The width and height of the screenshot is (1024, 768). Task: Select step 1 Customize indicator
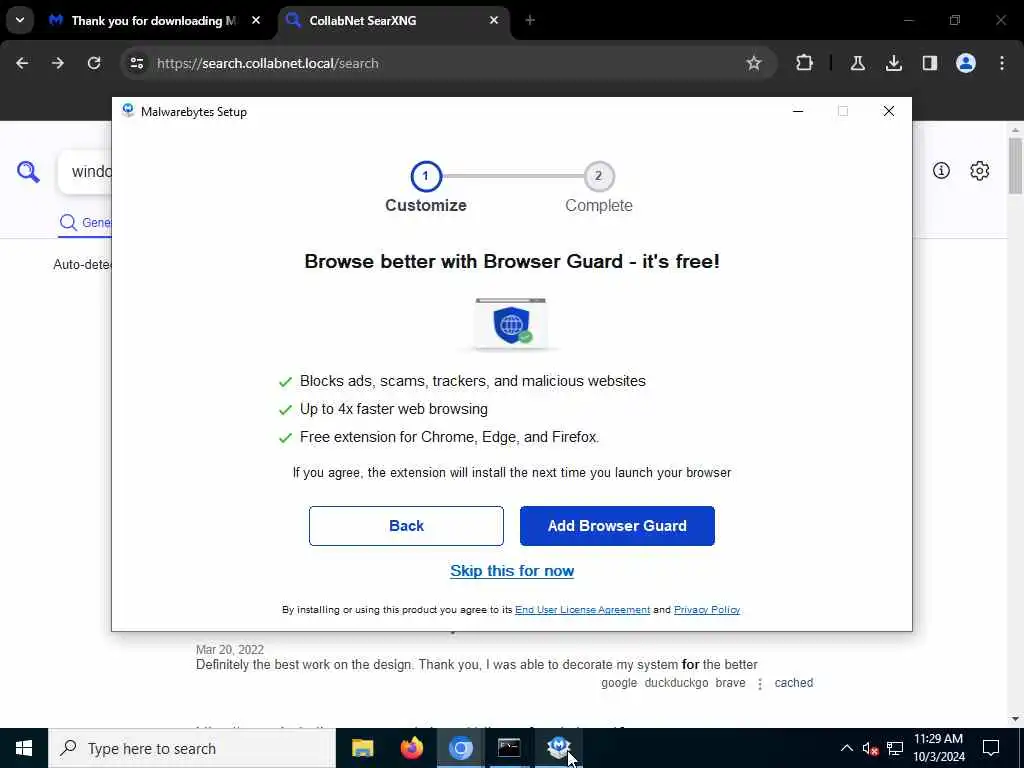(426, 176)
